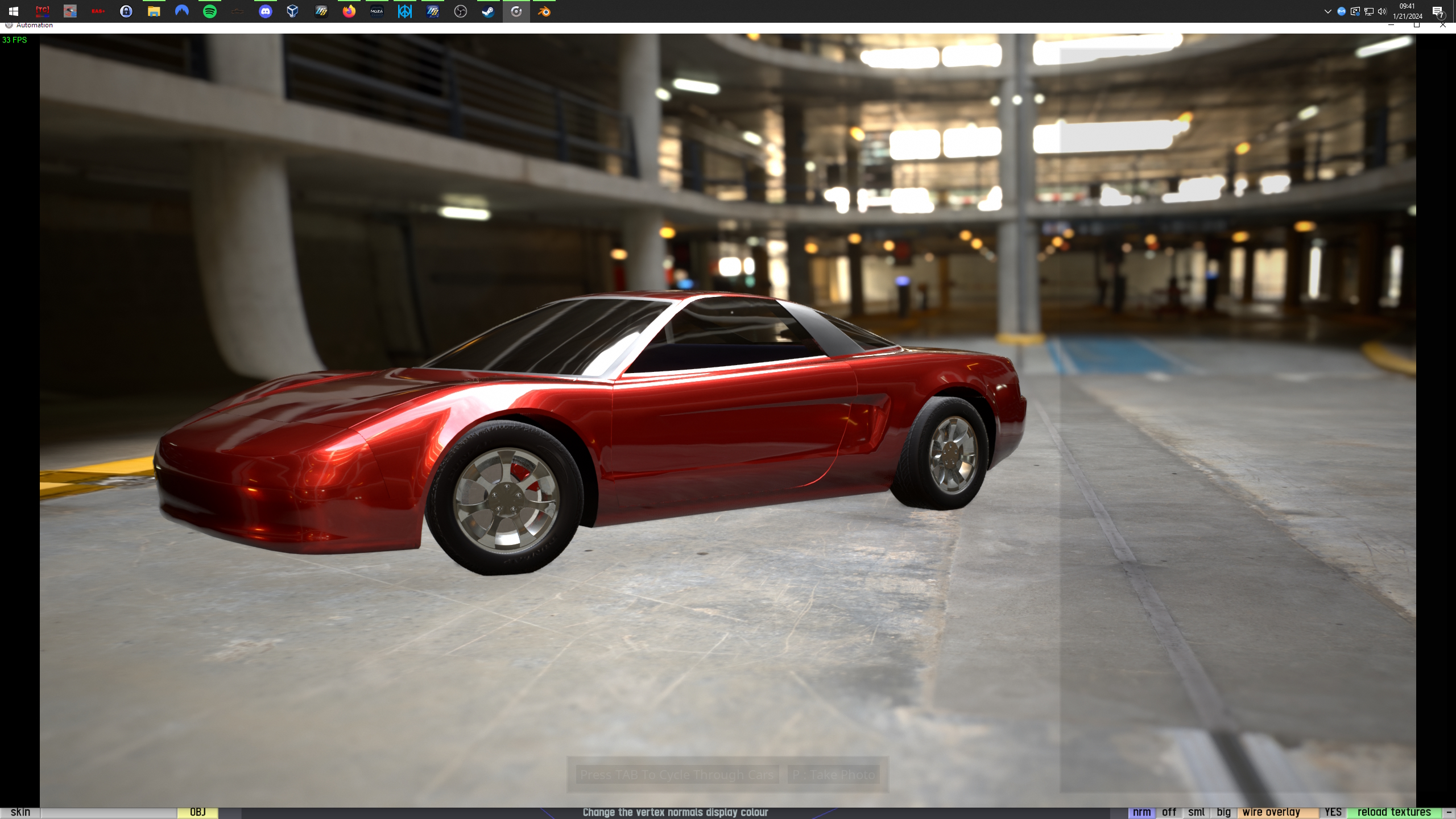Viewport: 1456px width, 819px height.
Task: Toggle the YES option button
Action: tap(1332, 812)
